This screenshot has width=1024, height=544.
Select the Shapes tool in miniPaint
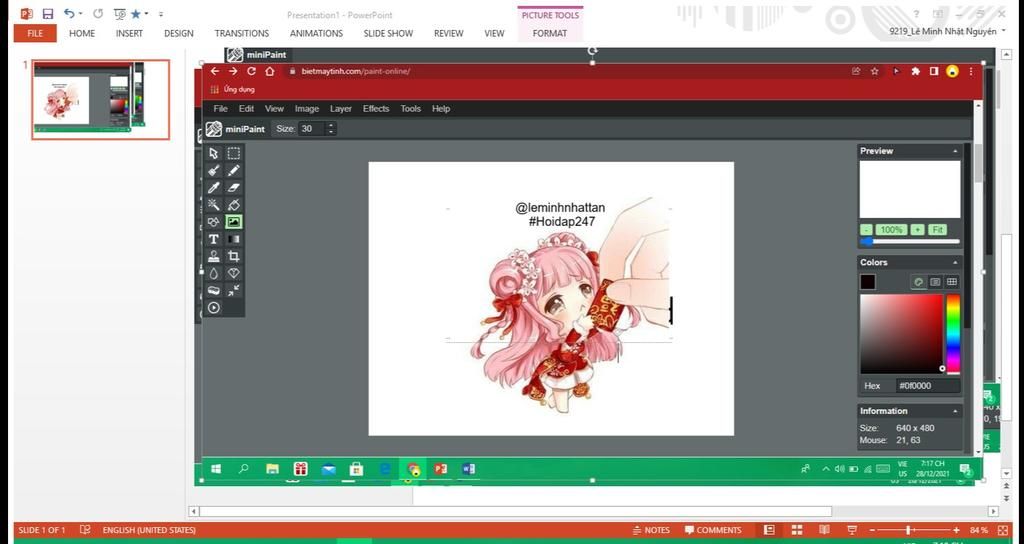[214, 222]
